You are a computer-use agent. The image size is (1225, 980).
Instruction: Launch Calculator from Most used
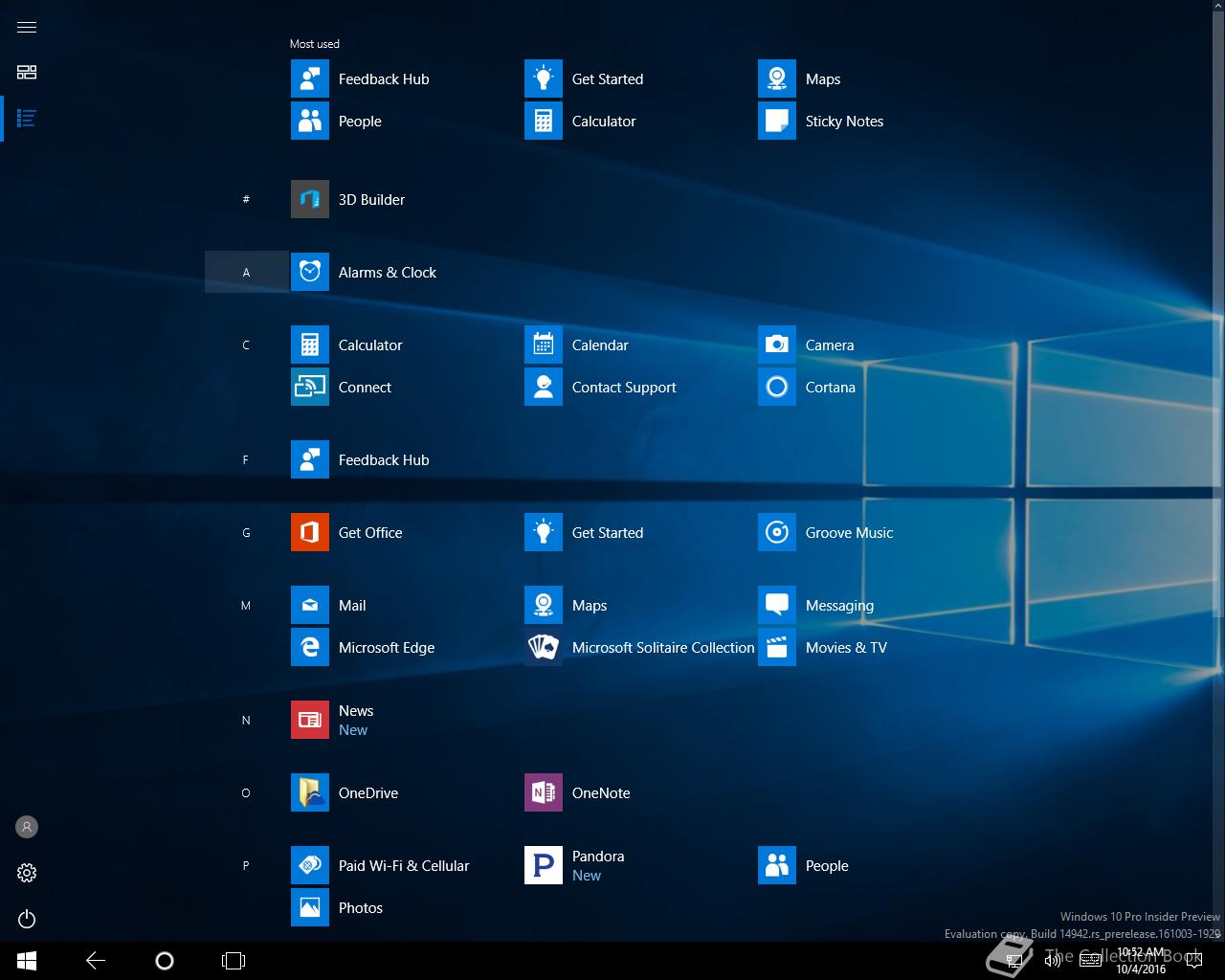(x=639, y=121)
